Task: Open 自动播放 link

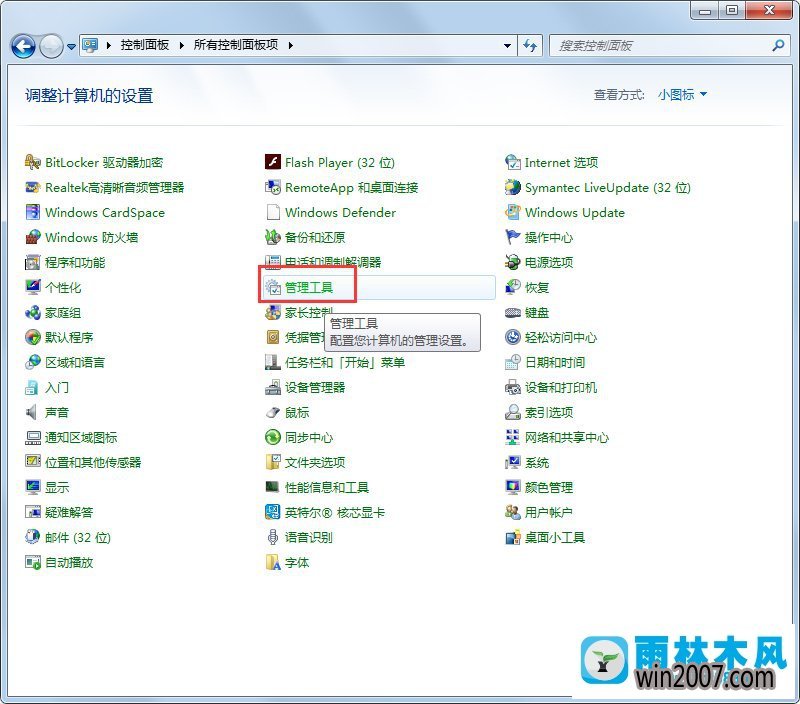Action: pos(69,562)
